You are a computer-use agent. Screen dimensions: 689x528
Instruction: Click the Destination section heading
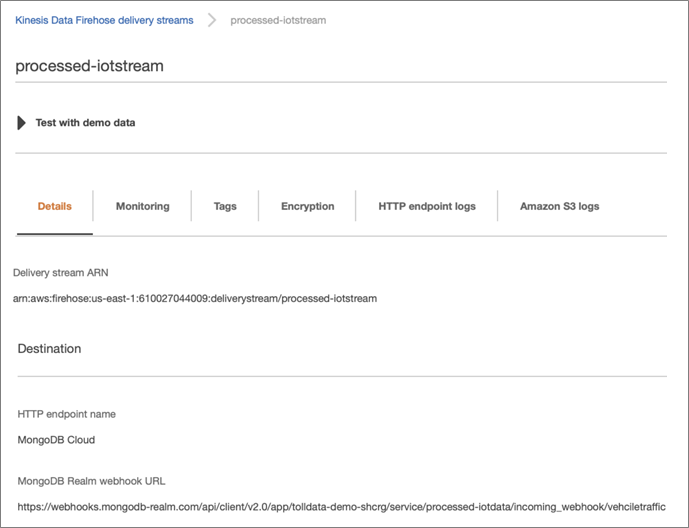point(49,349)
